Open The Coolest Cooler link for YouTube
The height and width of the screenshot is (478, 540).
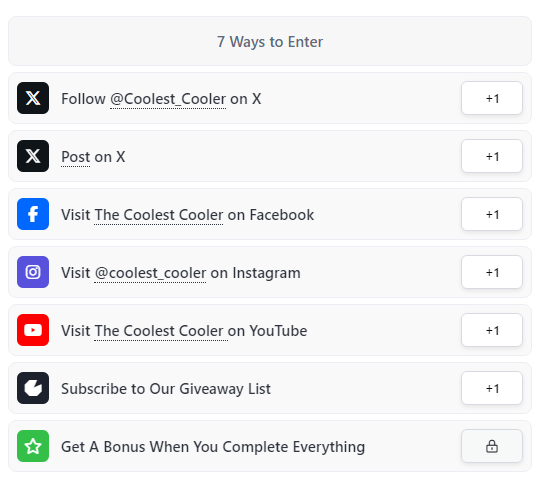pyautogui.click(x=161, y=331)
